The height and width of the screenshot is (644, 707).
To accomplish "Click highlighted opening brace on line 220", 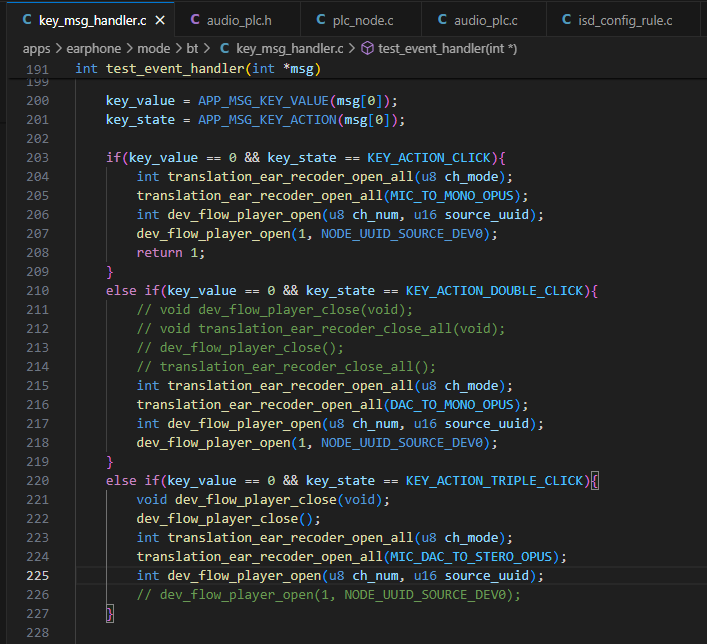I will click(595, 481).
